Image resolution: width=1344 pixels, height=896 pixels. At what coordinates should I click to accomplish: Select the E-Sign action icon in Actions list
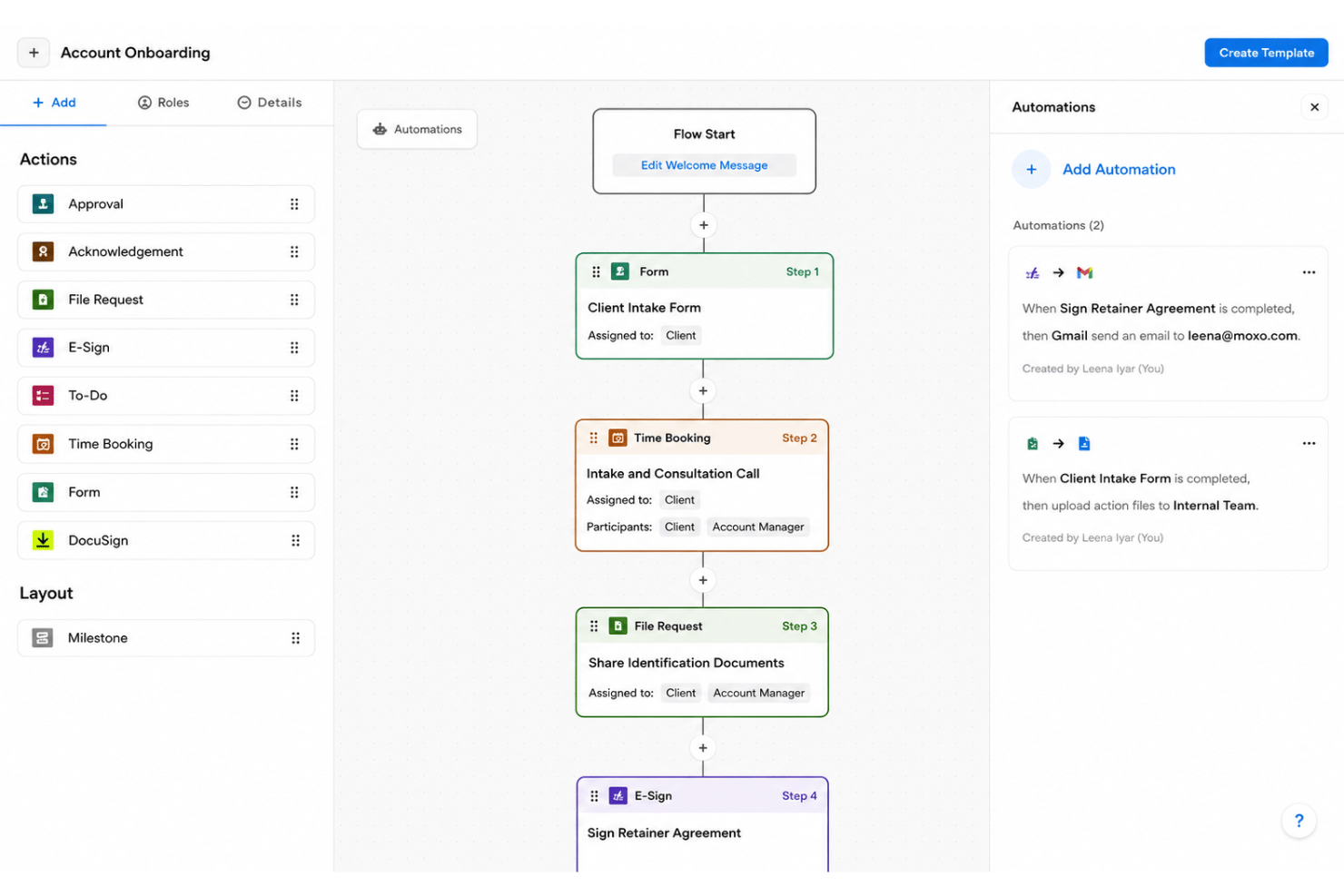(43, 348)
